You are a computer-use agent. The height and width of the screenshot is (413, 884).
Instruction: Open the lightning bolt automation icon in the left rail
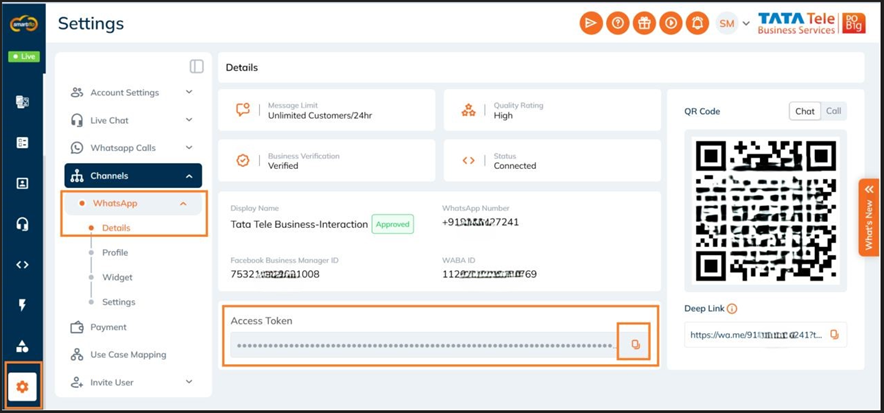(23, 305)
